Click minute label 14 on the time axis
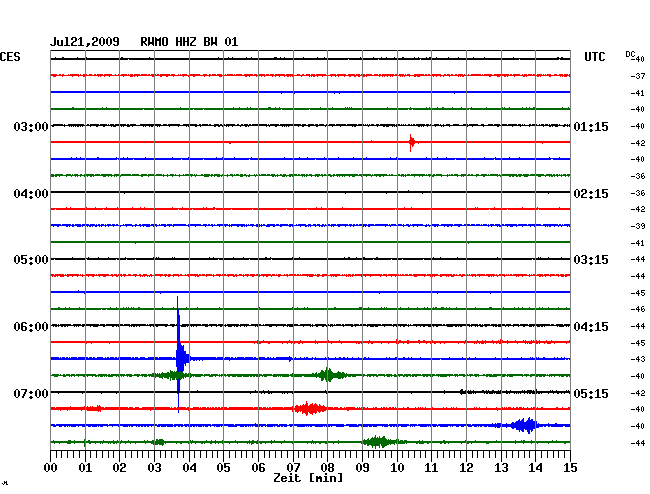Viewport: 650px width, 494px height. click(536, 468)
